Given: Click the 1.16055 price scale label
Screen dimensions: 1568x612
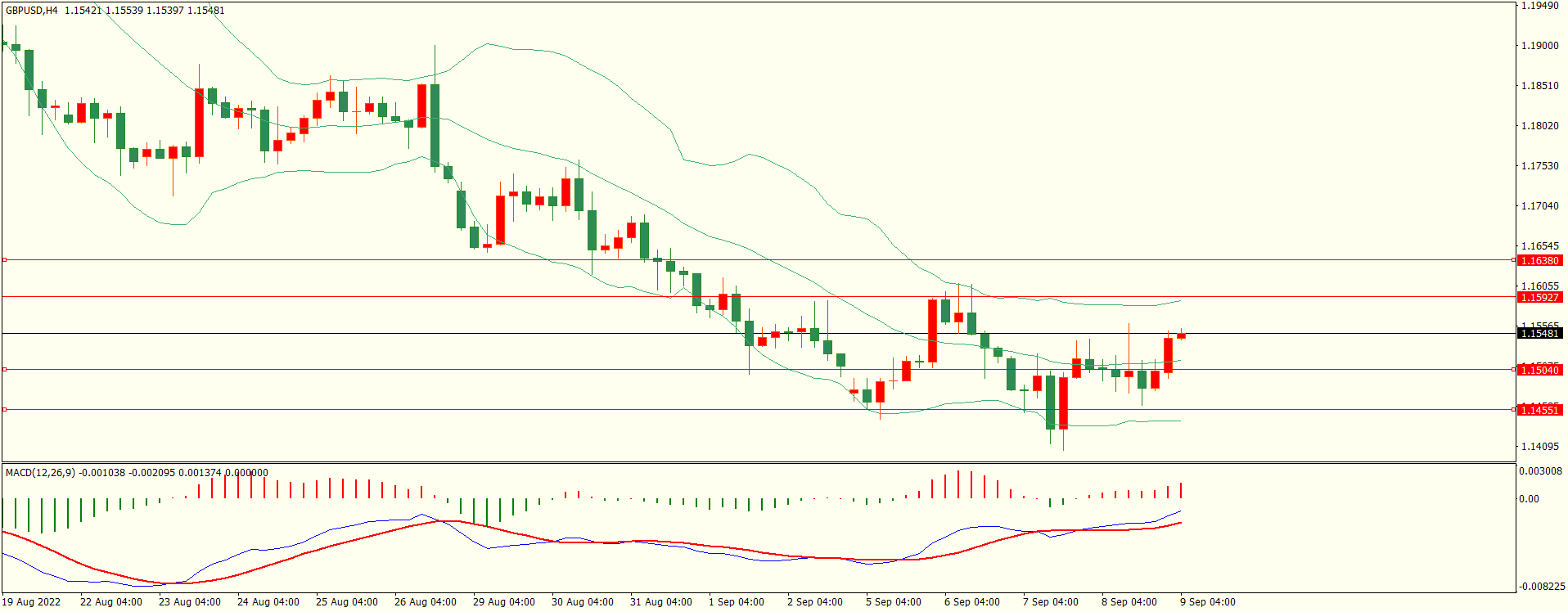Looking at the screenshot, I should 1540,286.
